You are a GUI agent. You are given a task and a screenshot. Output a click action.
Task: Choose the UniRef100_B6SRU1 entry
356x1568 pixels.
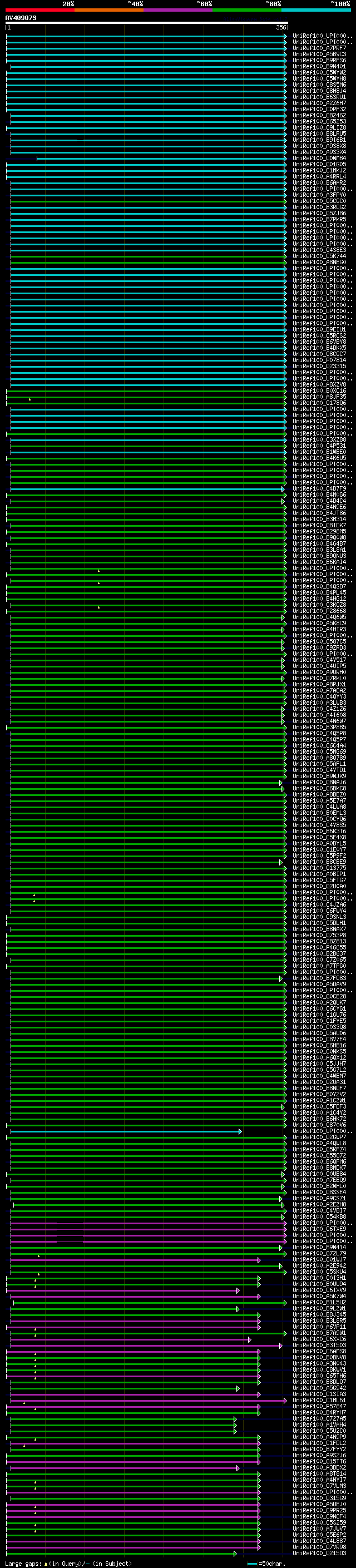tap(319, 97)
